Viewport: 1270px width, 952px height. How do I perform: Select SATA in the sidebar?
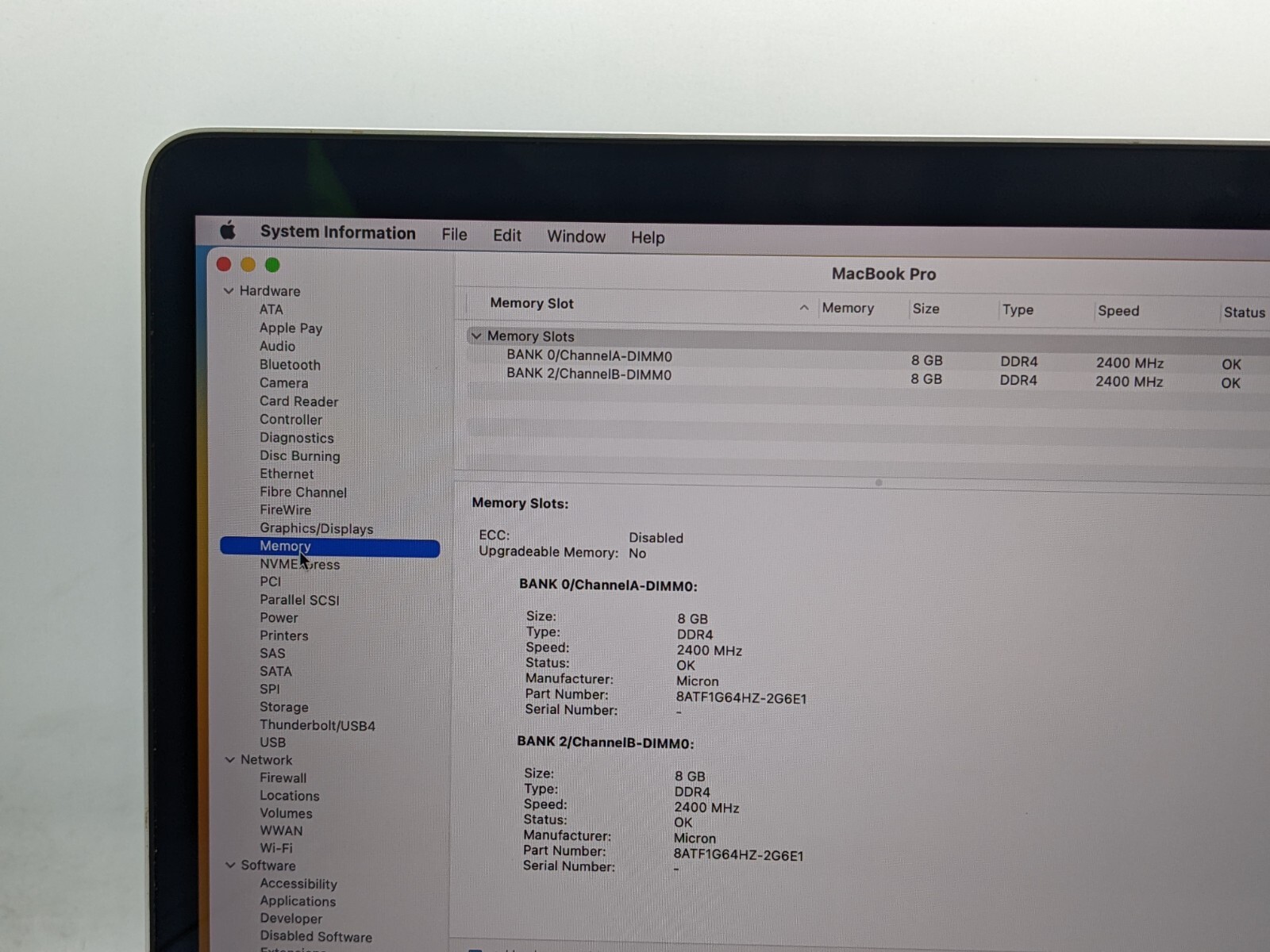[275, 671]
